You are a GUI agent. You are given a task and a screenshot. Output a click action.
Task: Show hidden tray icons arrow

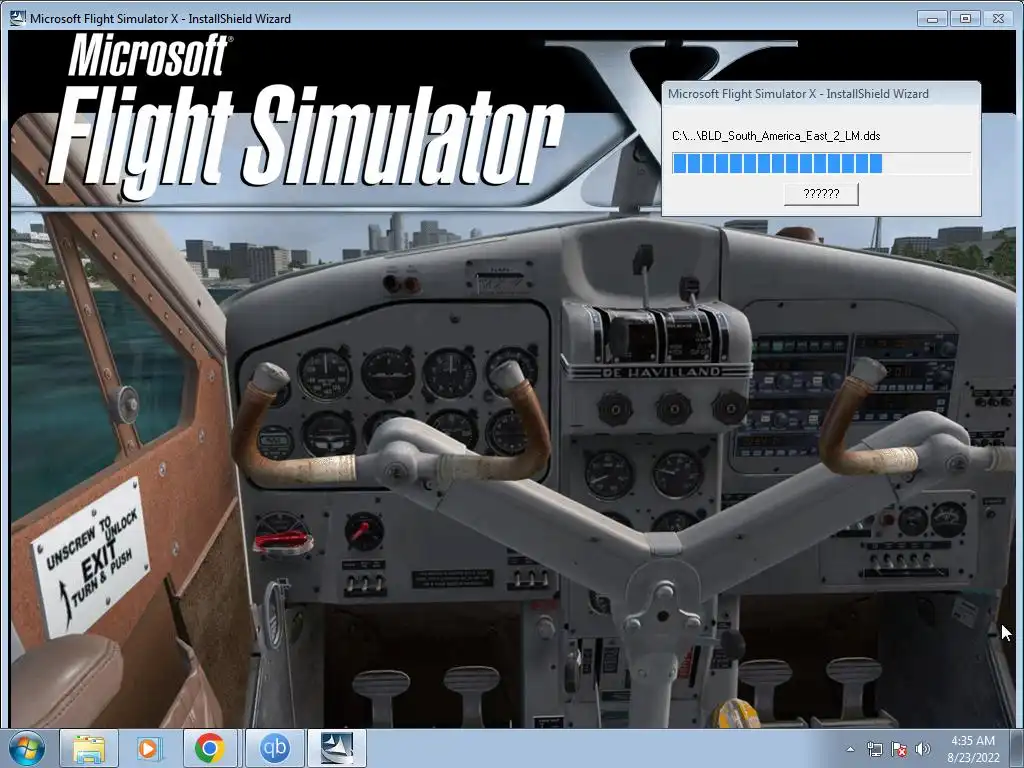point(850,749)
